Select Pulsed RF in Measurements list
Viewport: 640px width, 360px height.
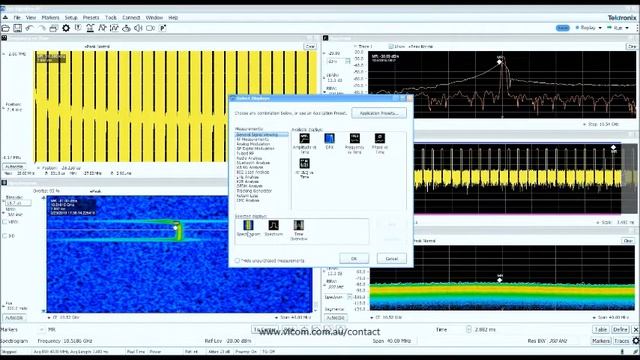point(245,153)
